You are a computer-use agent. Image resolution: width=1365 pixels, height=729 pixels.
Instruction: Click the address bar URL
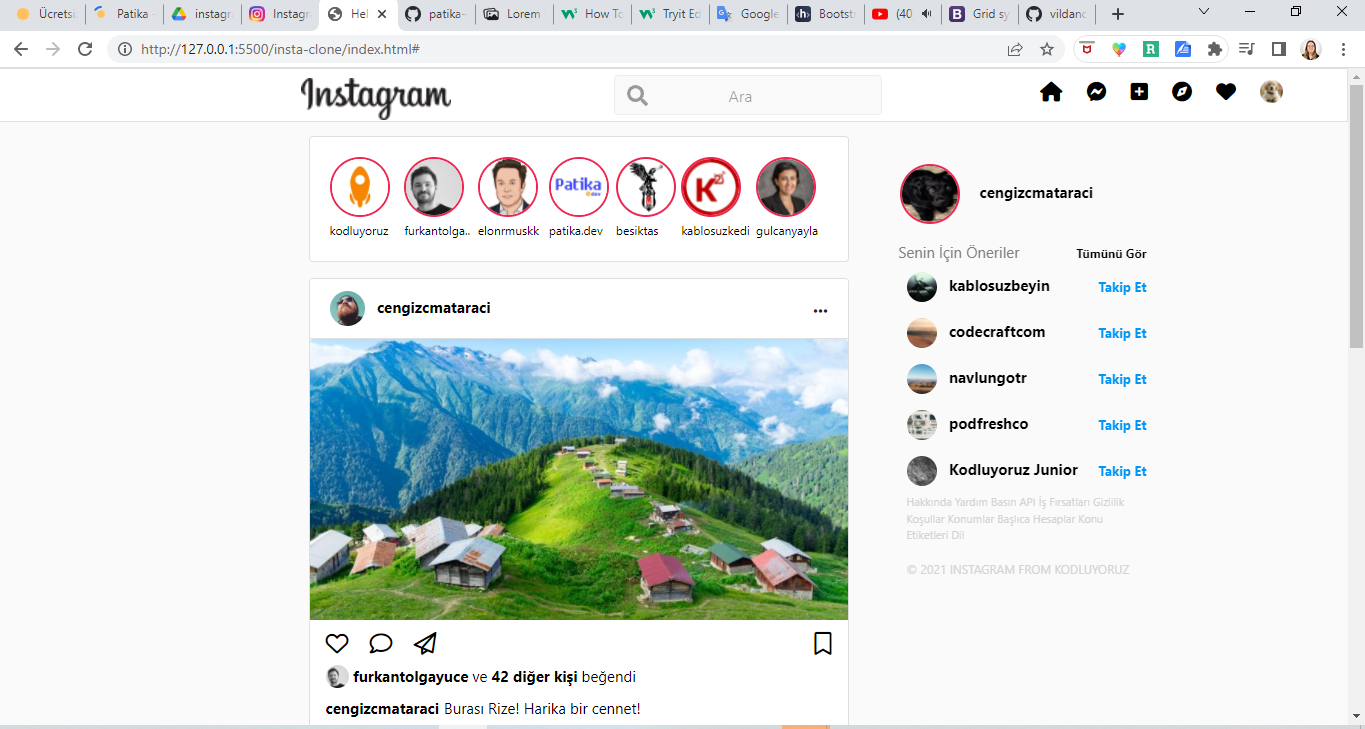(x=279, y=49)
